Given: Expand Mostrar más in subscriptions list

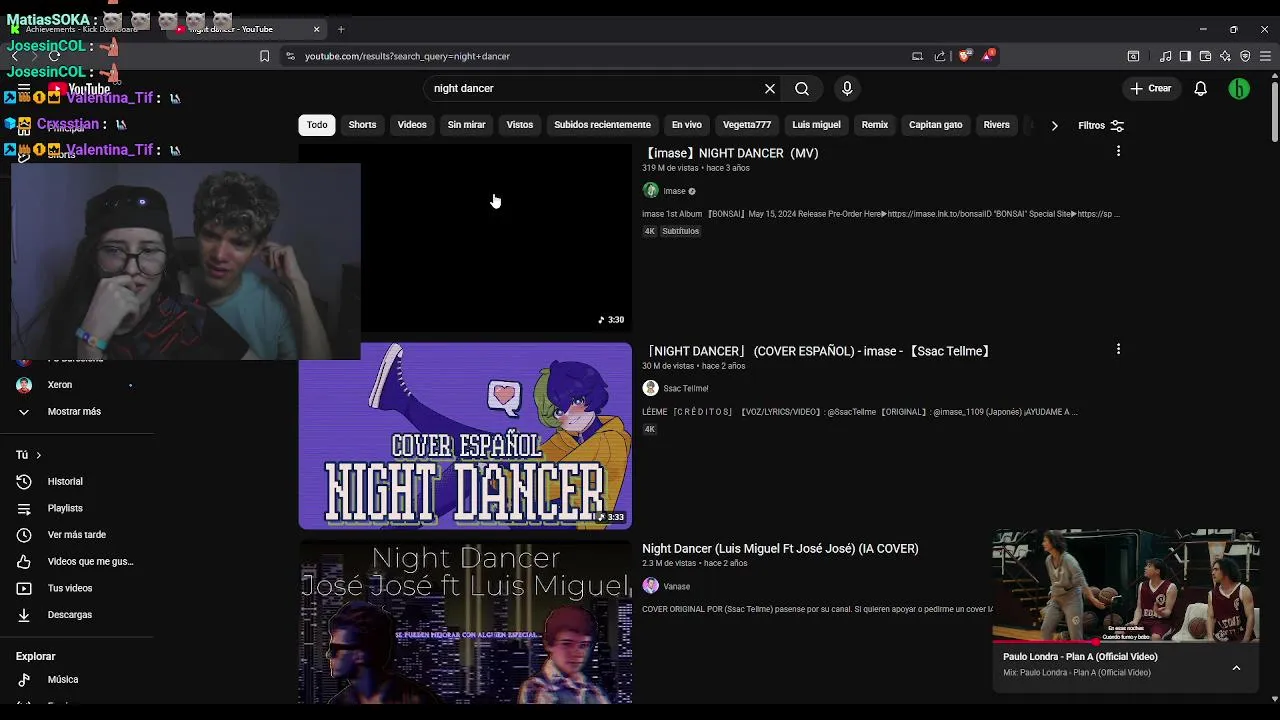Looking at the screenshot, I should tap(76, 412).
